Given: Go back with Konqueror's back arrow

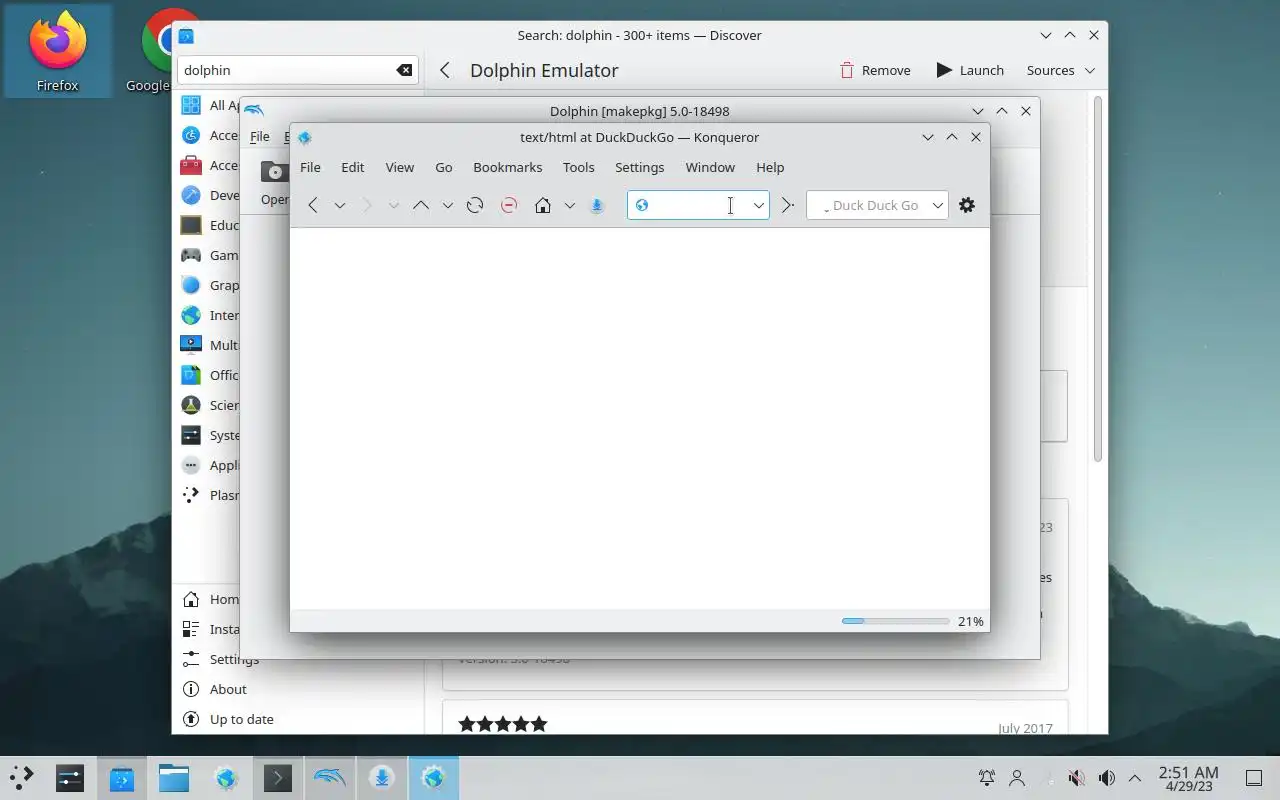Looking at the screenshot, I should 313,205.
